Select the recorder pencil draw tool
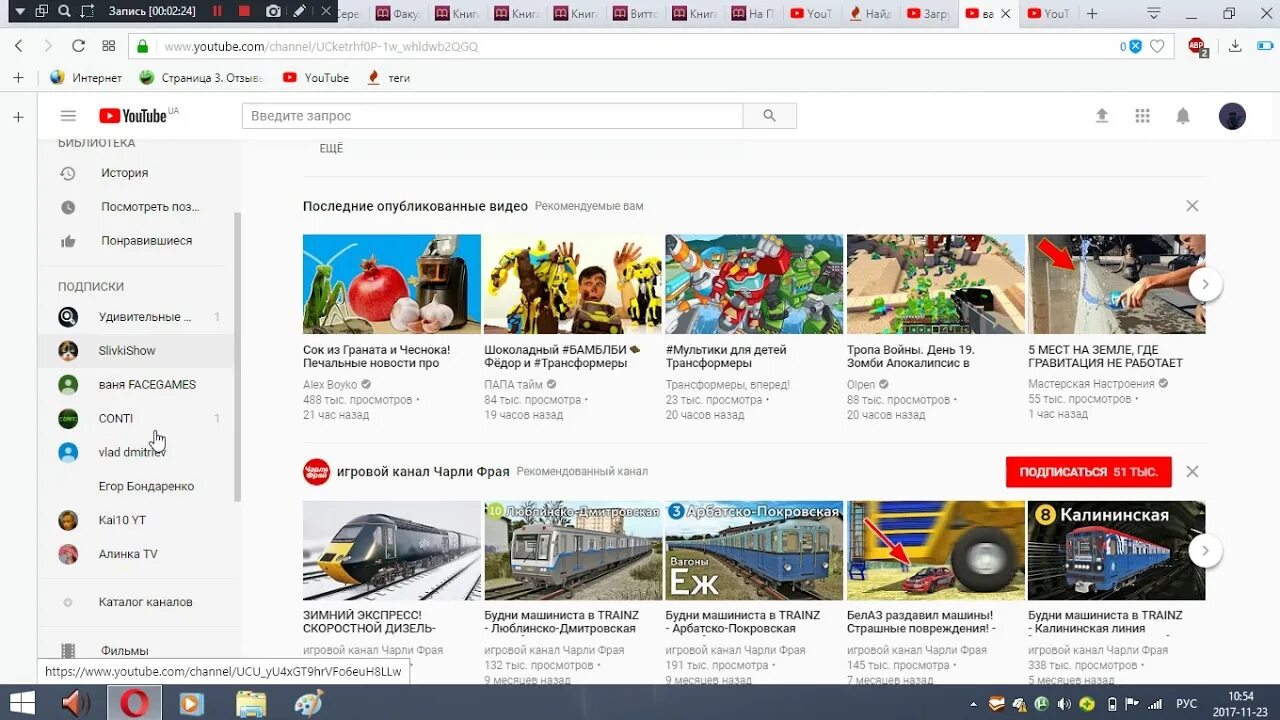 (x=299, y=11)
